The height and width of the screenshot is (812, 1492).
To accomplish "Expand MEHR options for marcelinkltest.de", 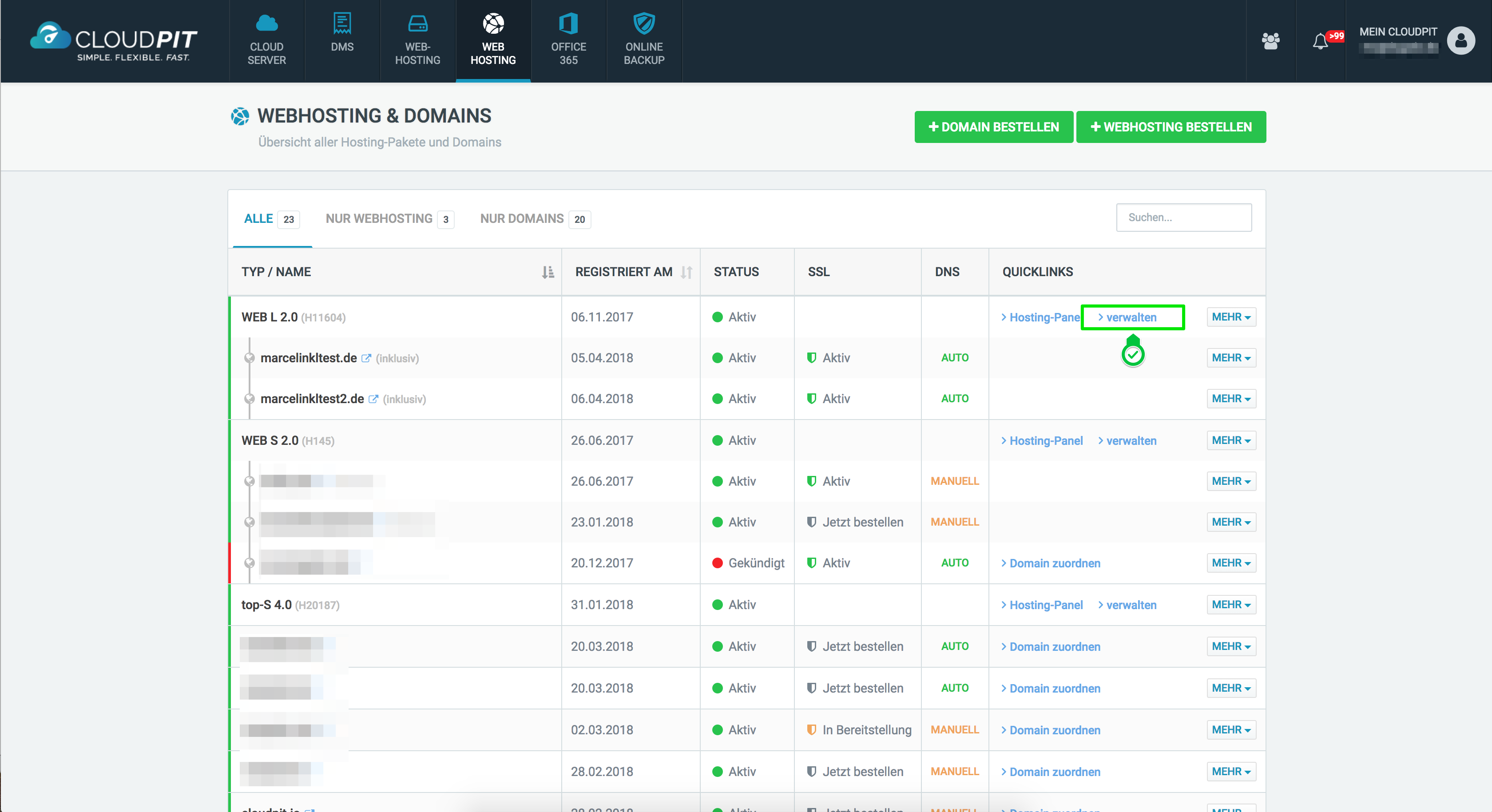I will 1231,357.
